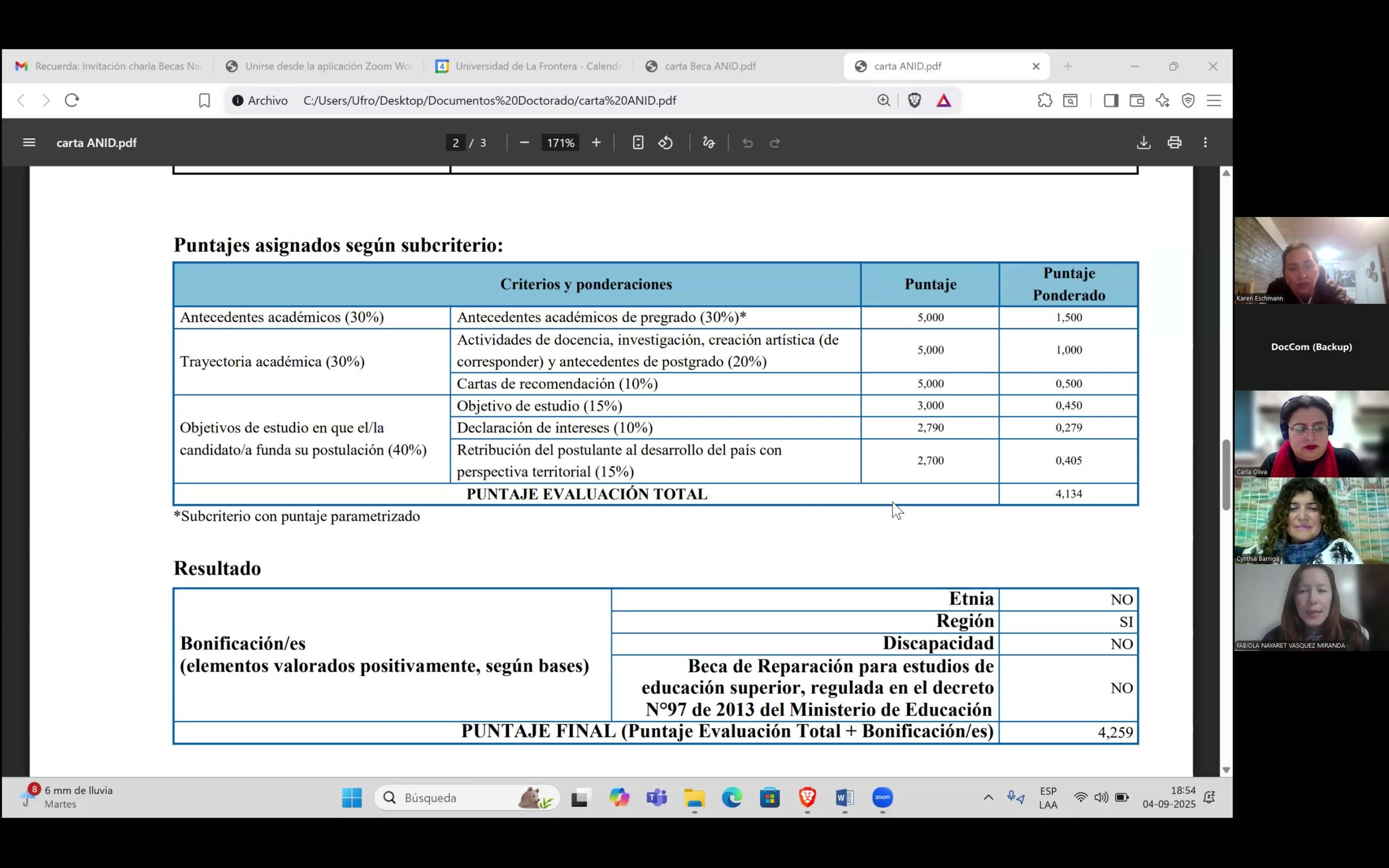Open the weather widget lluvia

tap(67, 797)
